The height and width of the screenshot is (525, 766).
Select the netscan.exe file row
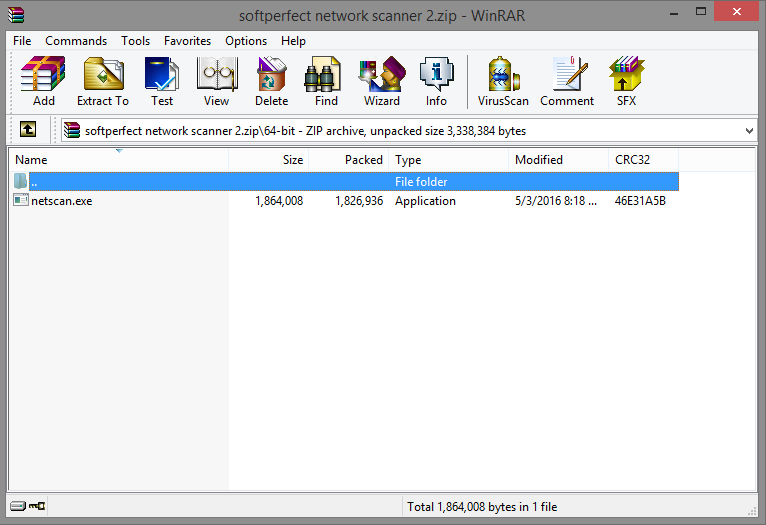[344, 201]
